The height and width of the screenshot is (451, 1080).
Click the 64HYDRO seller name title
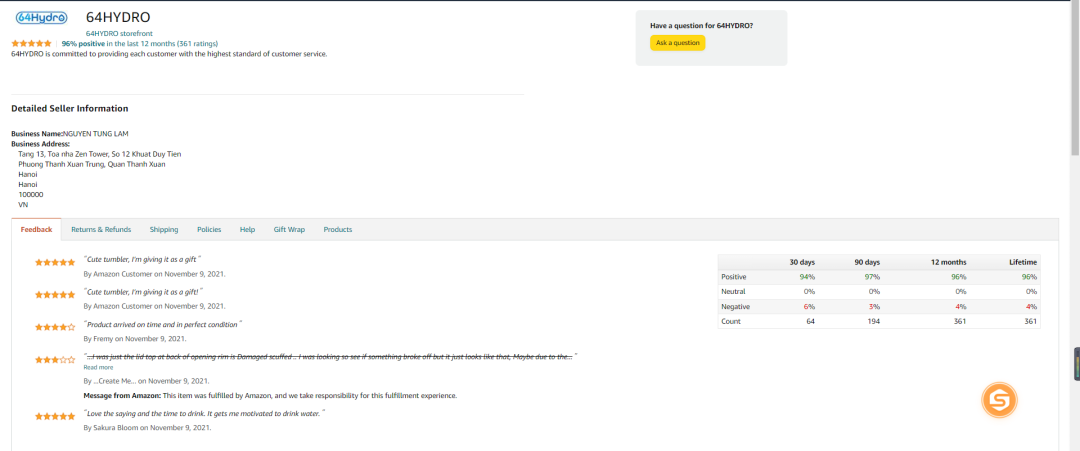[118, 17]
